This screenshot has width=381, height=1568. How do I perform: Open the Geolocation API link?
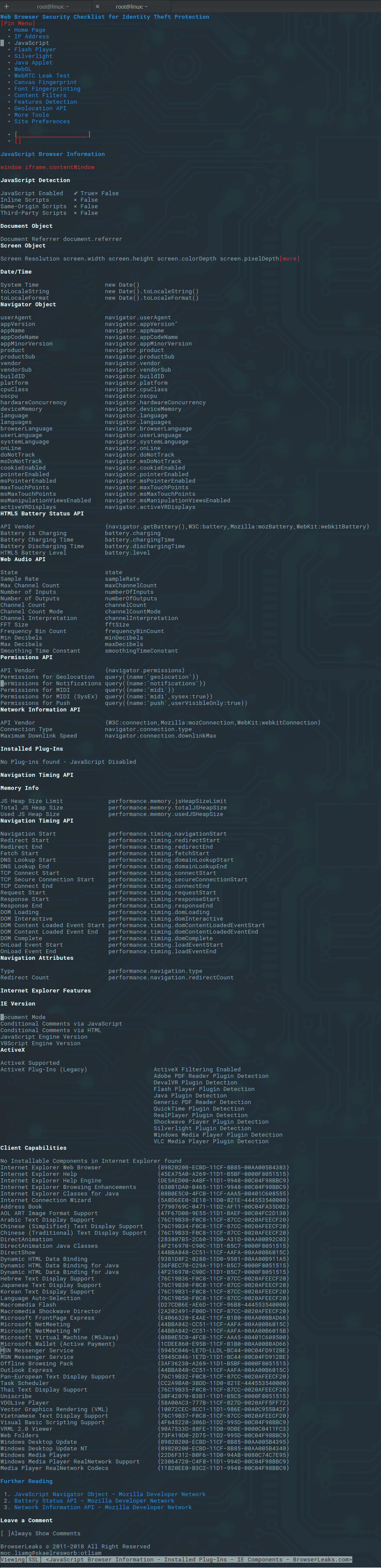click(40, 108)
